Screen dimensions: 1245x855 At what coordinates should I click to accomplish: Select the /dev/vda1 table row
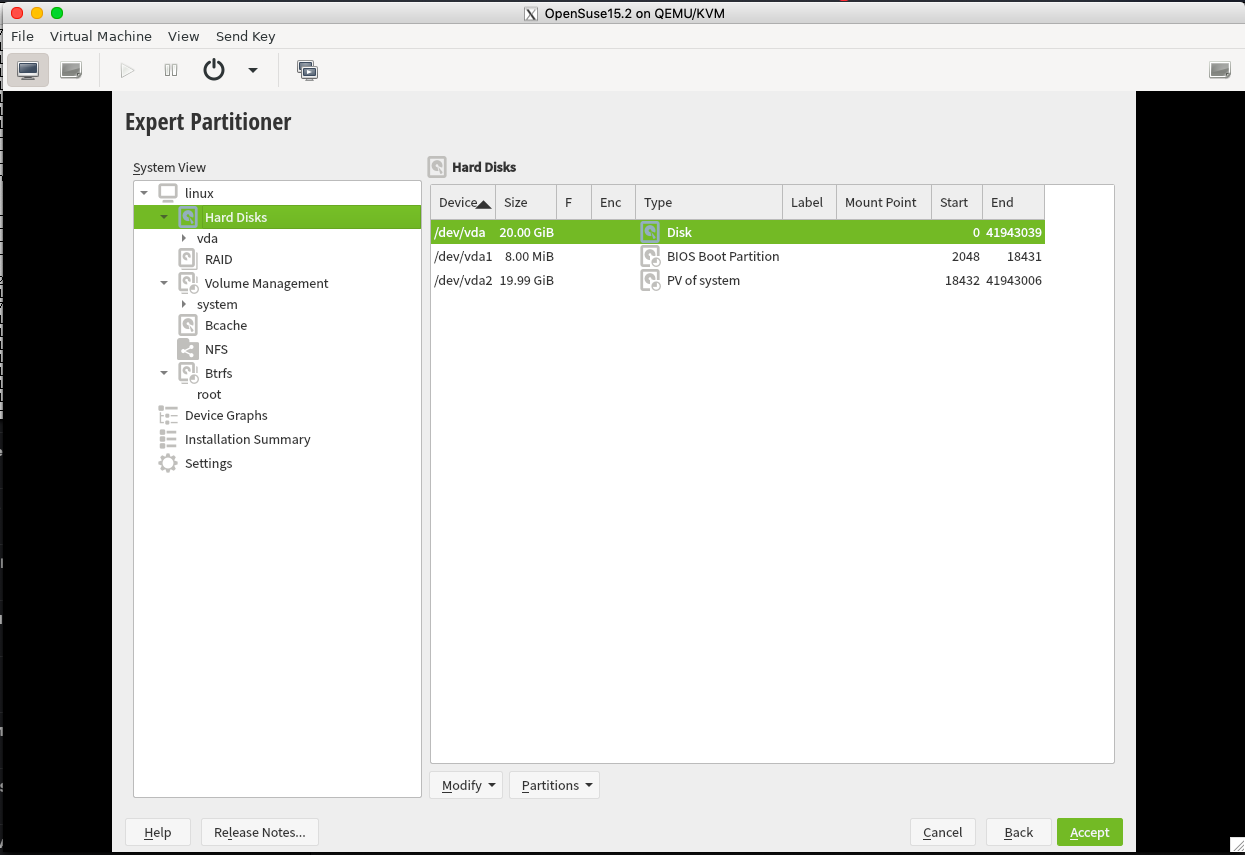738,256
